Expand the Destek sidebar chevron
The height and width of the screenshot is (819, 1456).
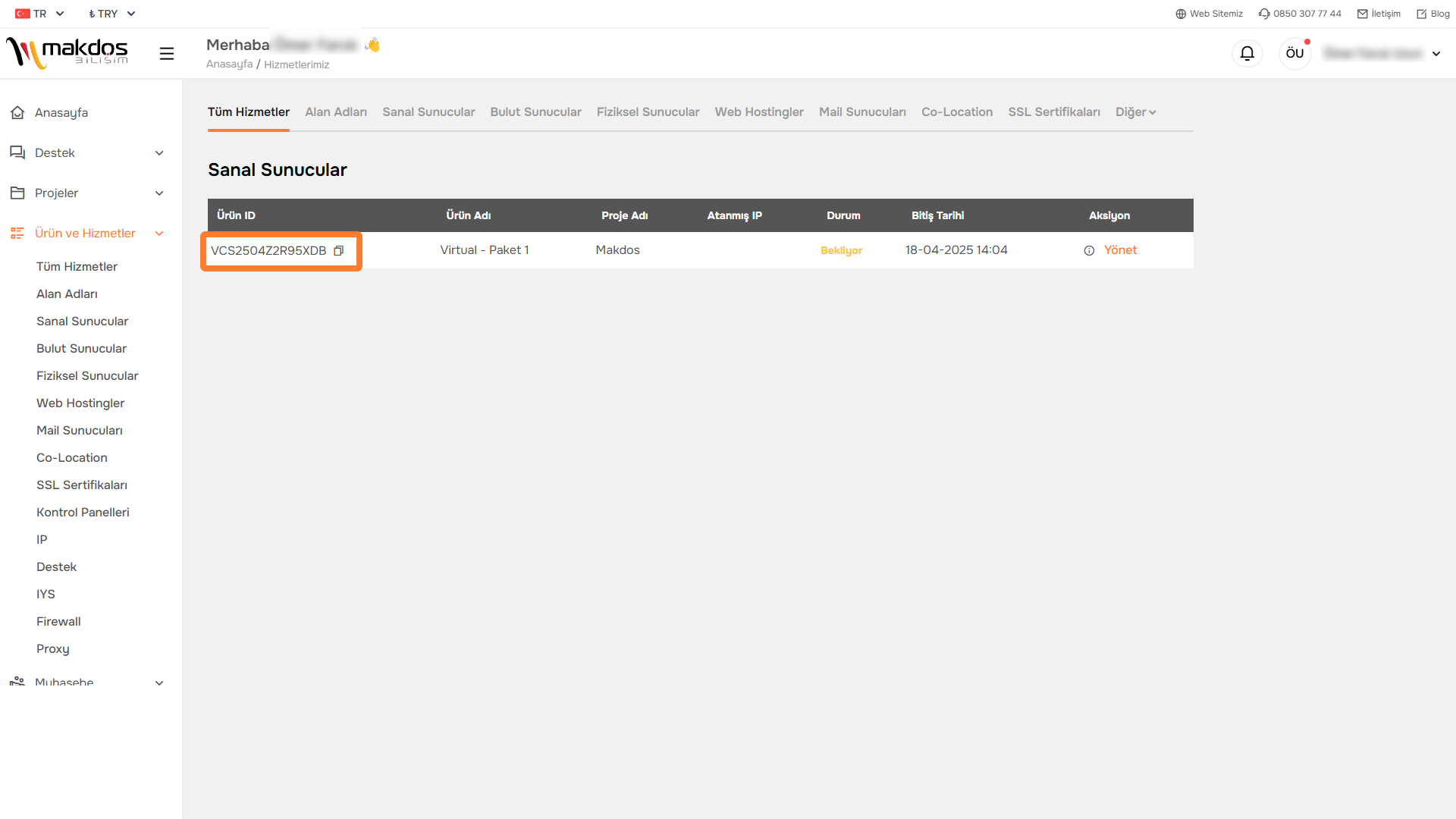click(x=159, y=153)
